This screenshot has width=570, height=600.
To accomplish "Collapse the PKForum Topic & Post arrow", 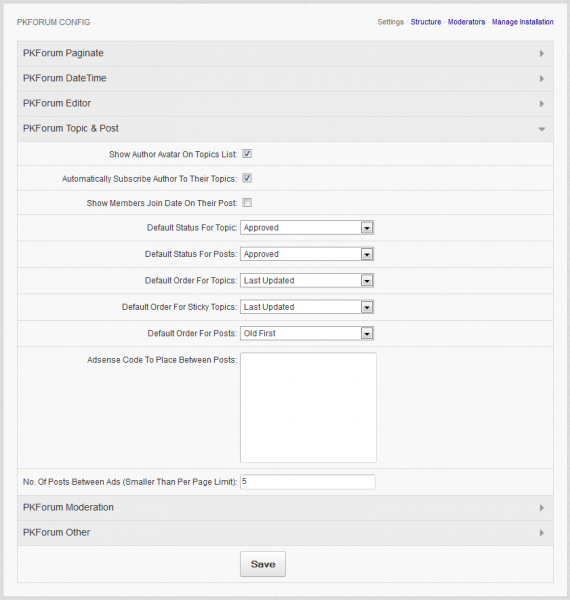I will click(x=542, y=129).
